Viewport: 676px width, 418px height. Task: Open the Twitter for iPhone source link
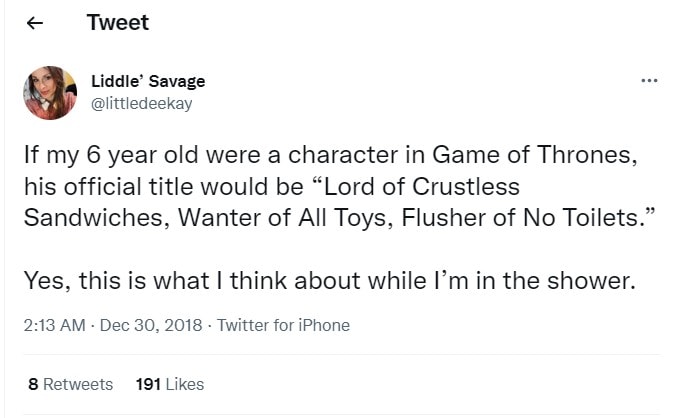pos(284,325)
